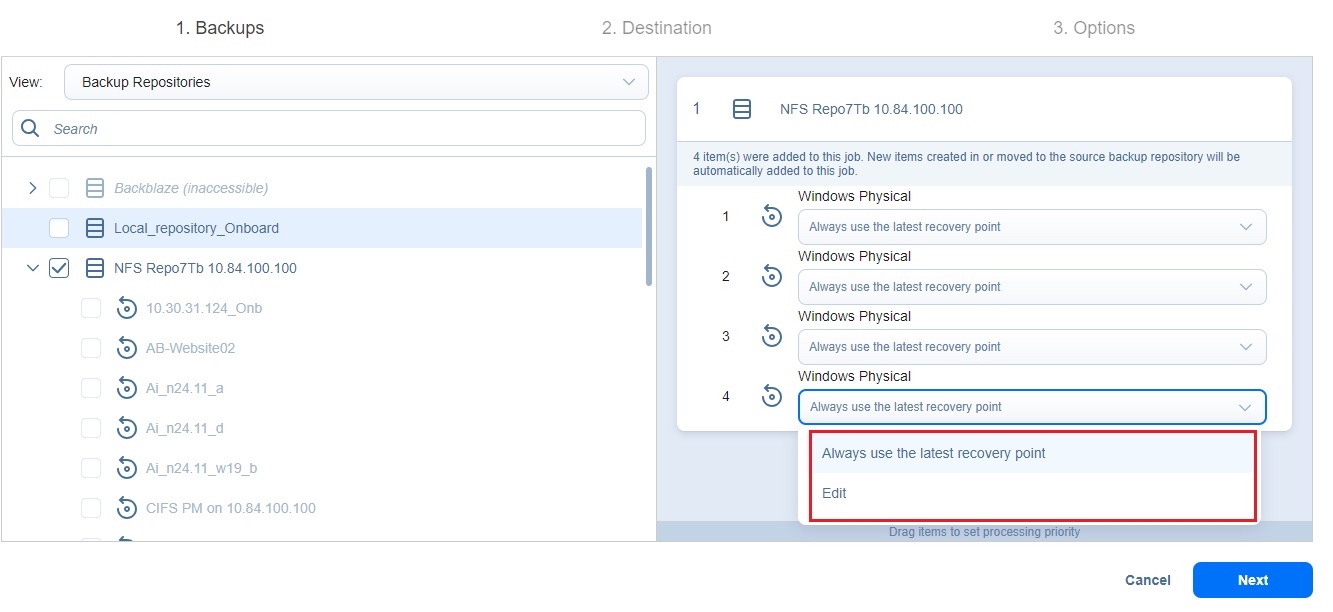Click the NFS Repo7Tb repository icon in tree
Screen dimensions: 1333x612
(95, 268)
